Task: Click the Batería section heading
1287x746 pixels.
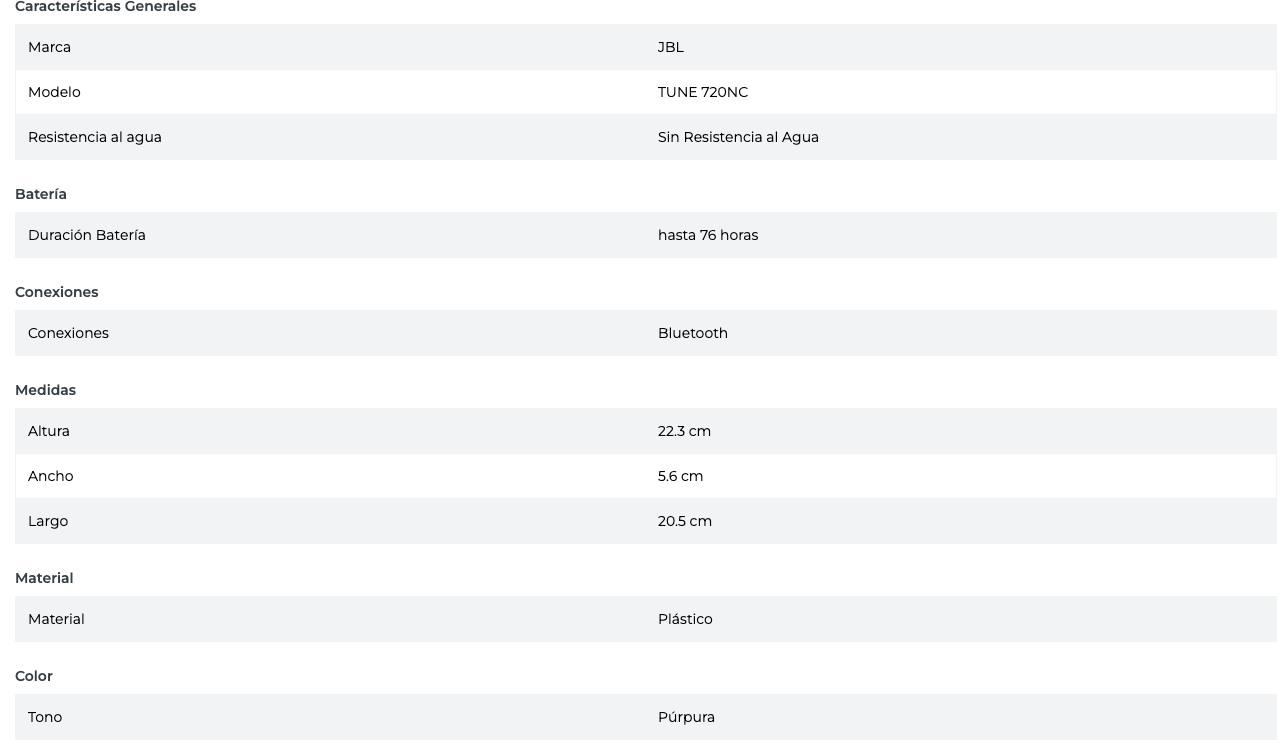Action: tap(41, 194)
